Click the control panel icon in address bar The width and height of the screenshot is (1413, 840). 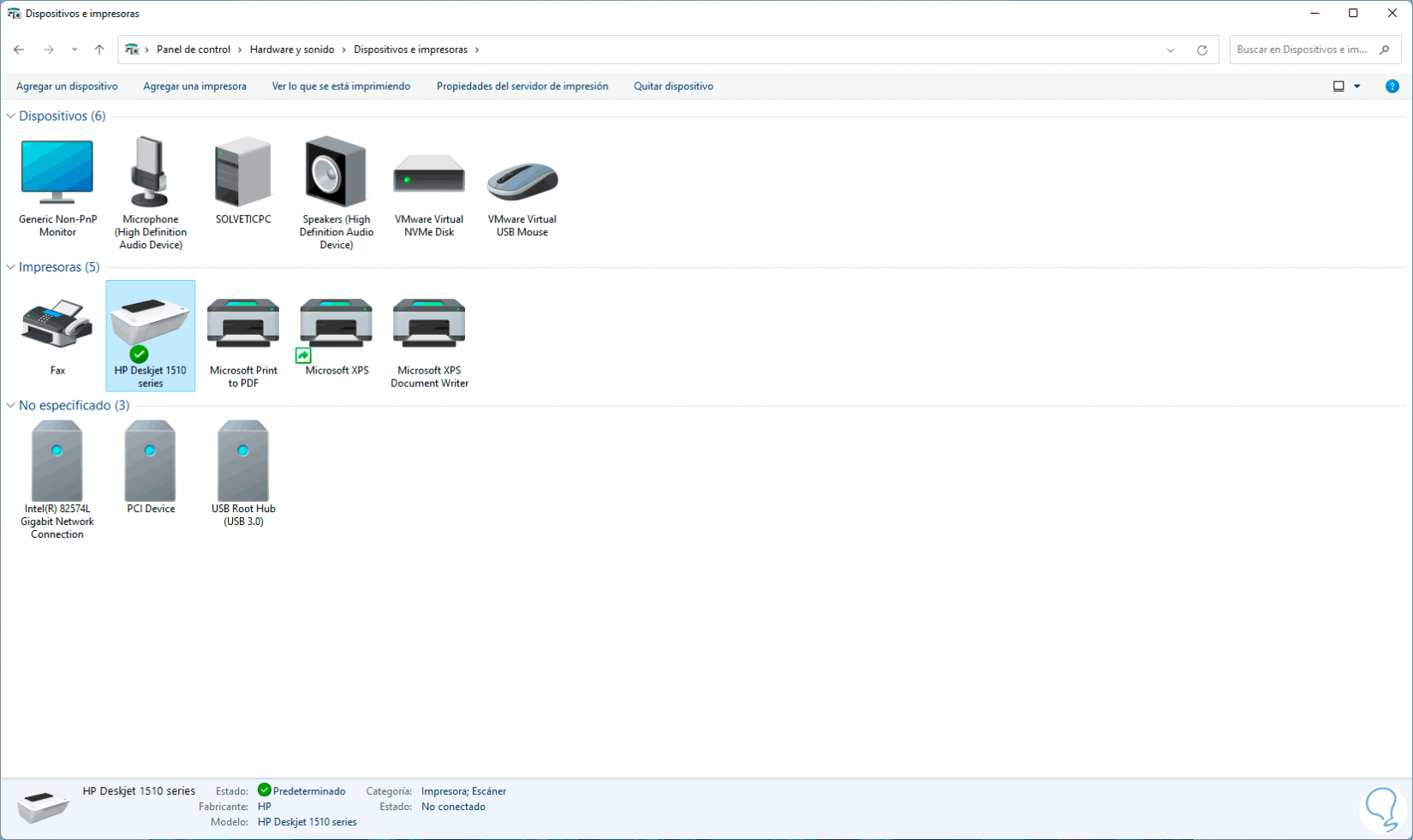click(132, 50)
